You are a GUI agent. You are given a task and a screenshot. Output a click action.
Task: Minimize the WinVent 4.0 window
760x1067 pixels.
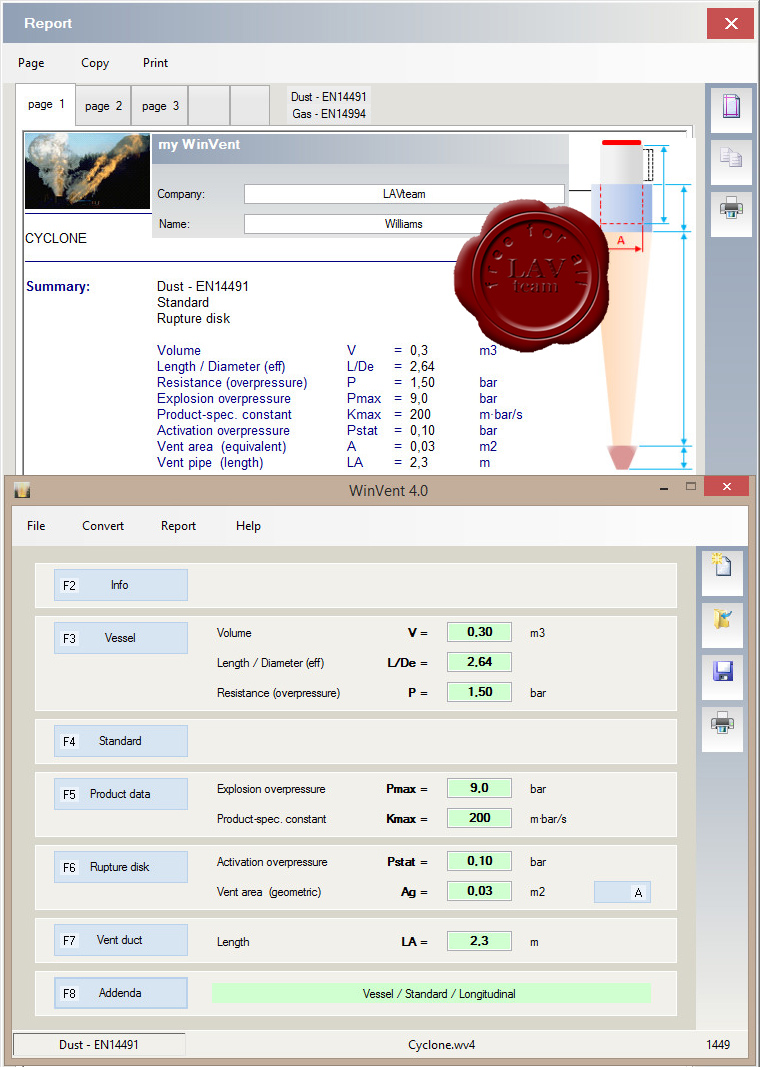point(664,488)
